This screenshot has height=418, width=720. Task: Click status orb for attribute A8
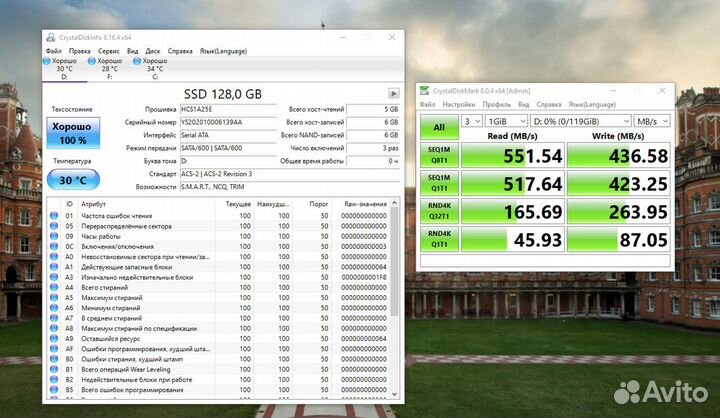(x=54, y=328)
